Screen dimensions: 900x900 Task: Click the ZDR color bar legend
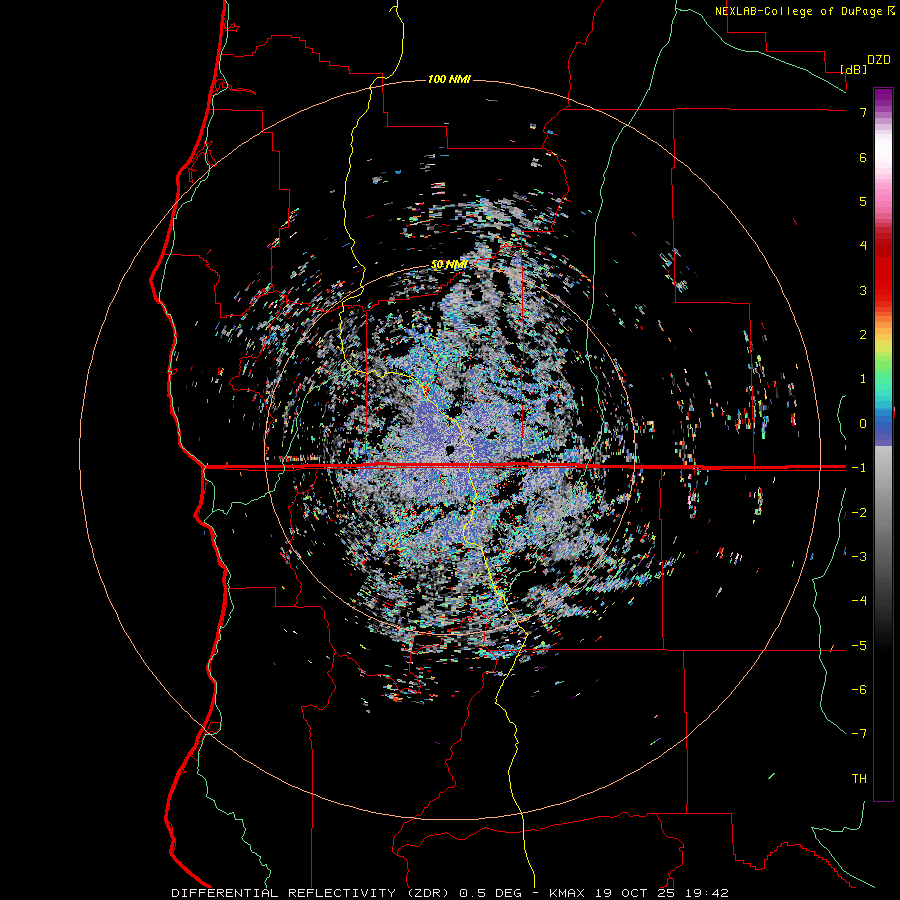883,444
